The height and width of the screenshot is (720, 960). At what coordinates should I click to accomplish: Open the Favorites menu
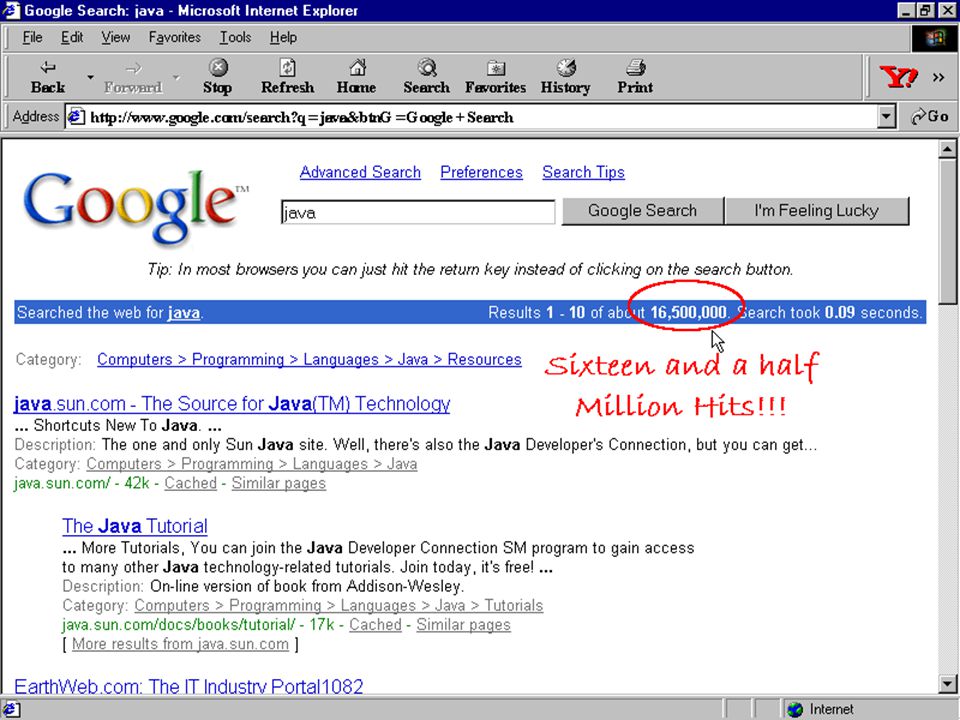(174, 37)
